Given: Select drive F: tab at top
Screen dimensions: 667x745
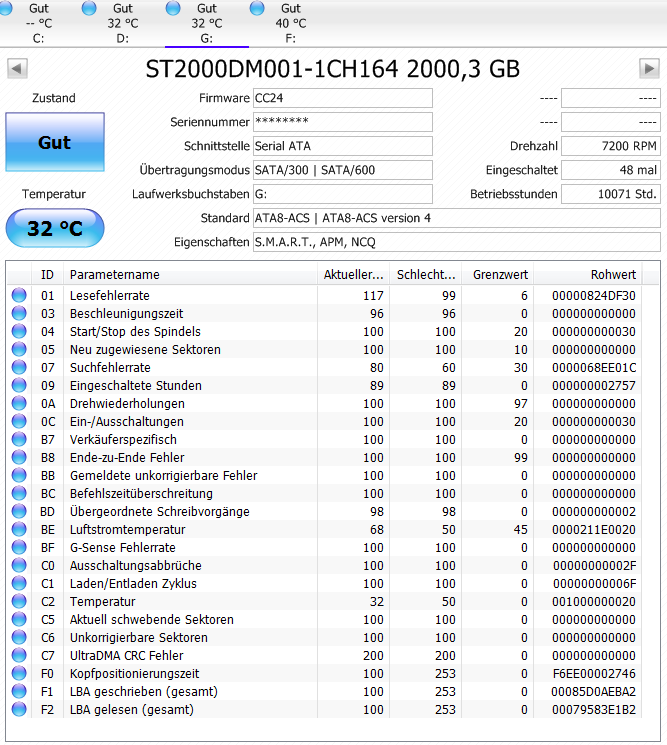Looking at the screenshot, I should (290, 23).
